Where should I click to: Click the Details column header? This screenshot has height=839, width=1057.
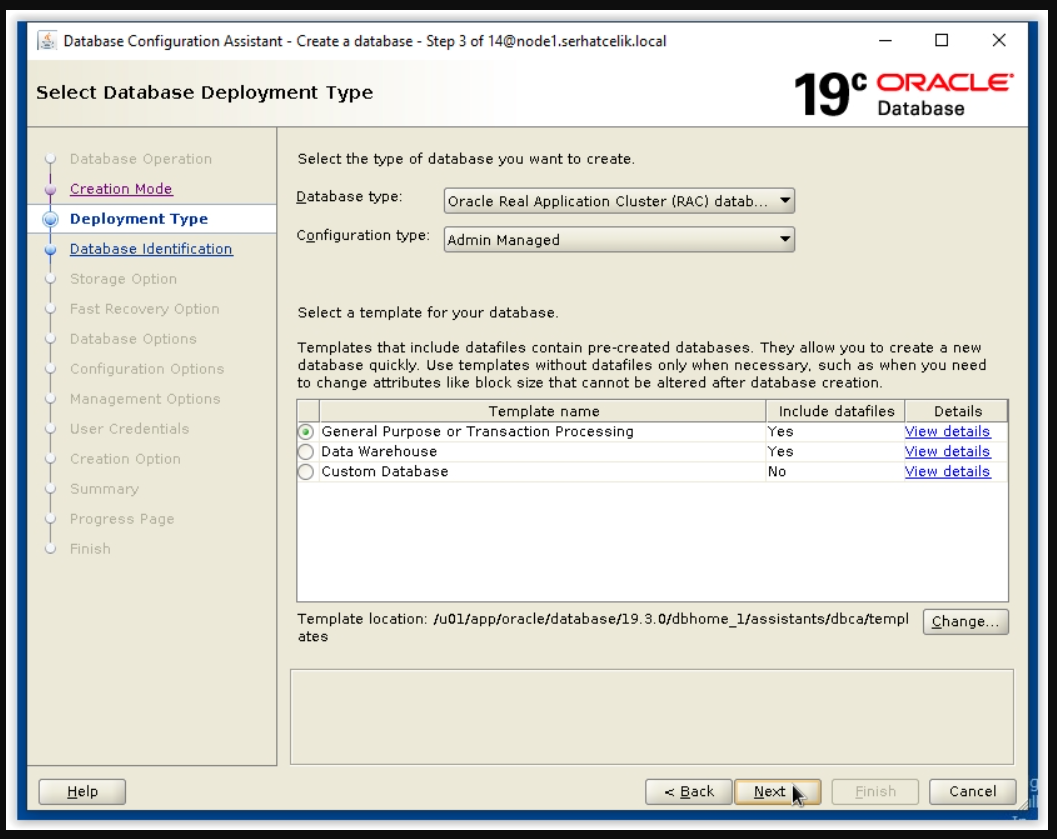(x=957, y=411)
